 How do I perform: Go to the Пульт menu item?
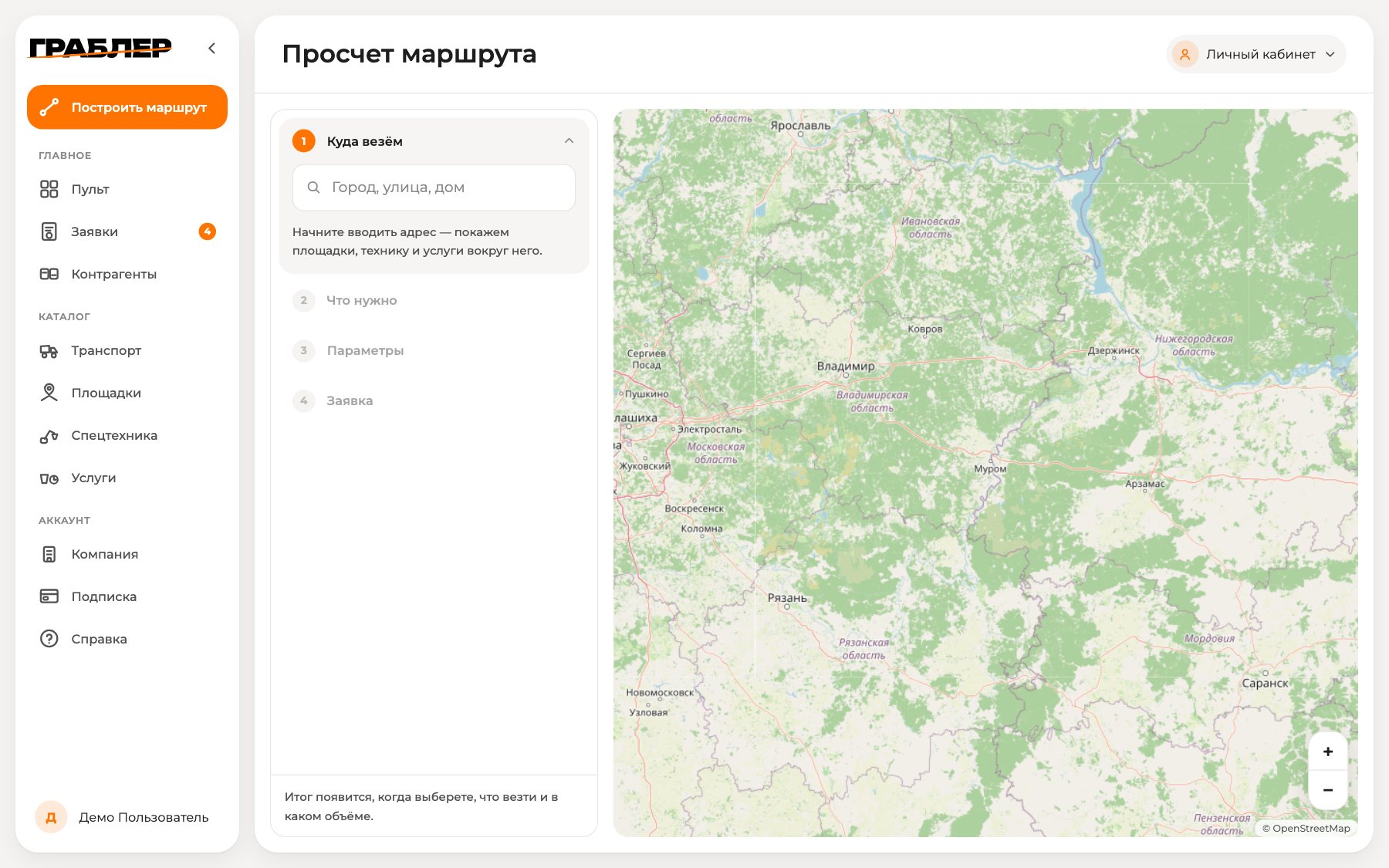(x=127, y=189)
